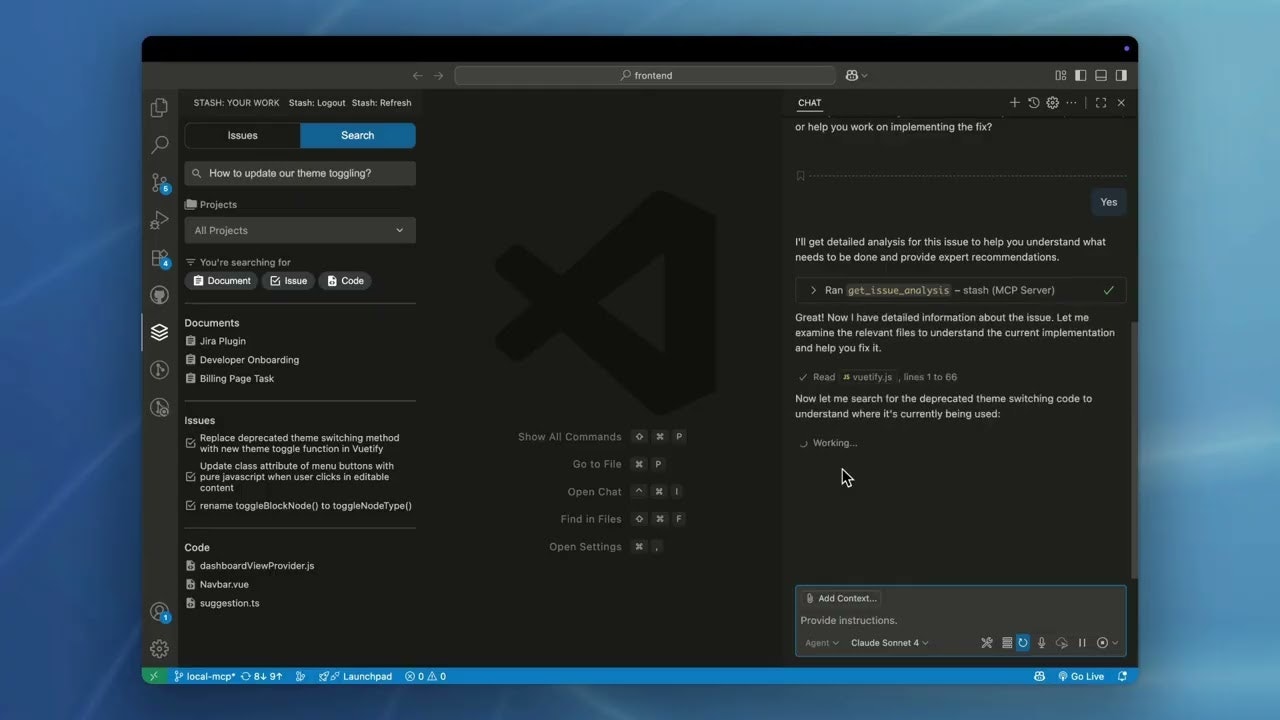Open the Explorer files icon
The image size is (1280, 720).
coord(159,108)
